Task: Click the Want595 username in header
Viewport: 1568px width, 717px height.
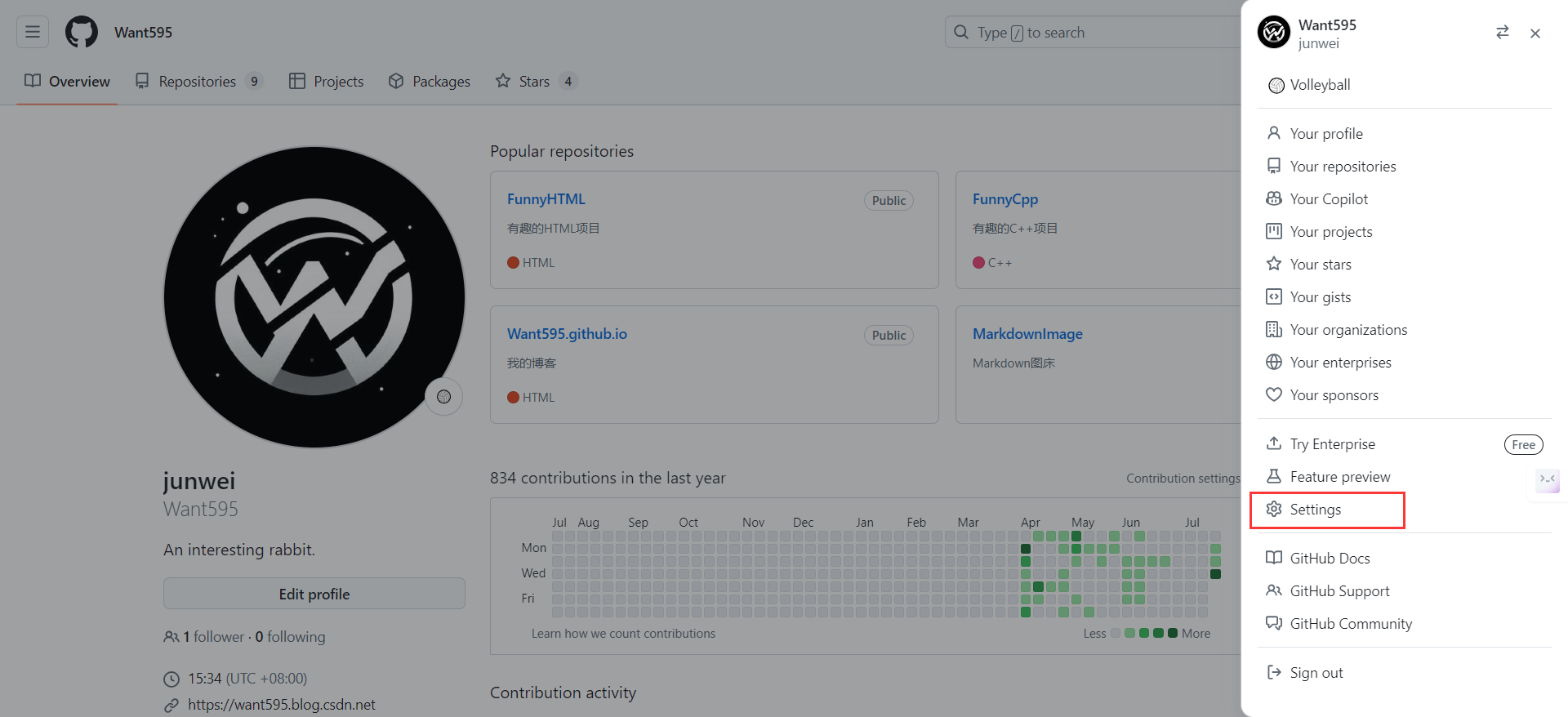Action: click(x=143, y=32)
